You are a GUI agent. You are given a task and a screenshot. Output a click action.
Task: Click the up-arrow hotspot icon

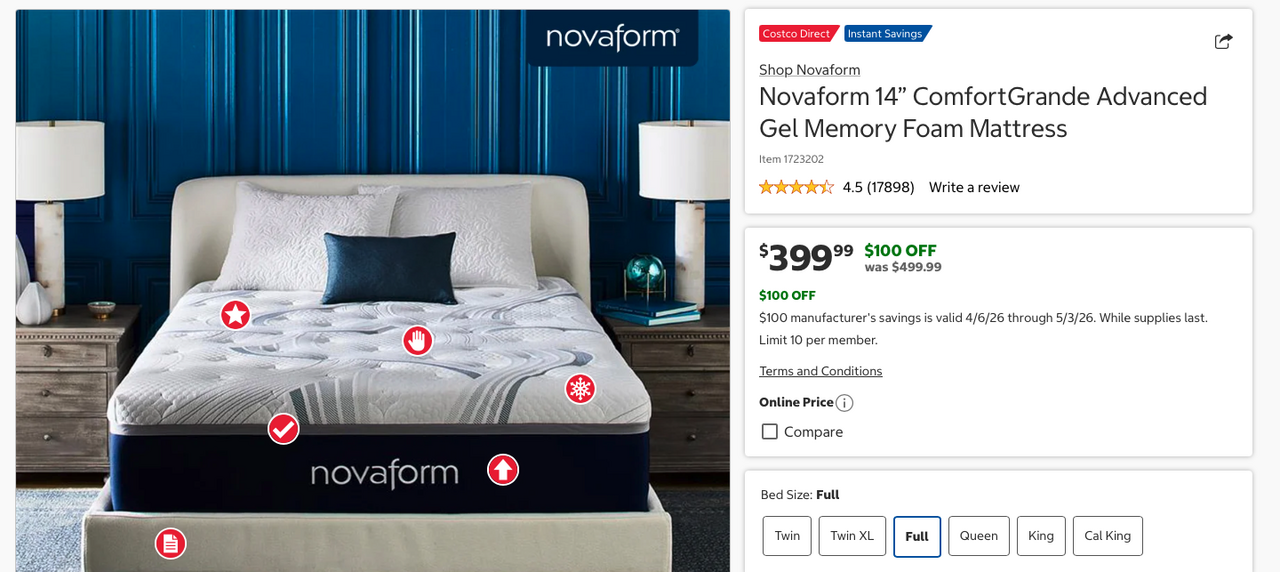tap(503, 469)
